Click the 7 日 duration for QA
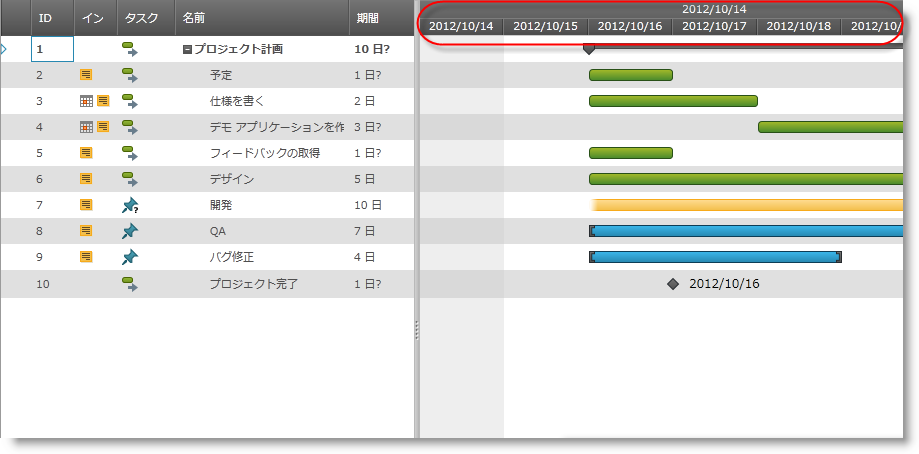 (x=365, y=231)
